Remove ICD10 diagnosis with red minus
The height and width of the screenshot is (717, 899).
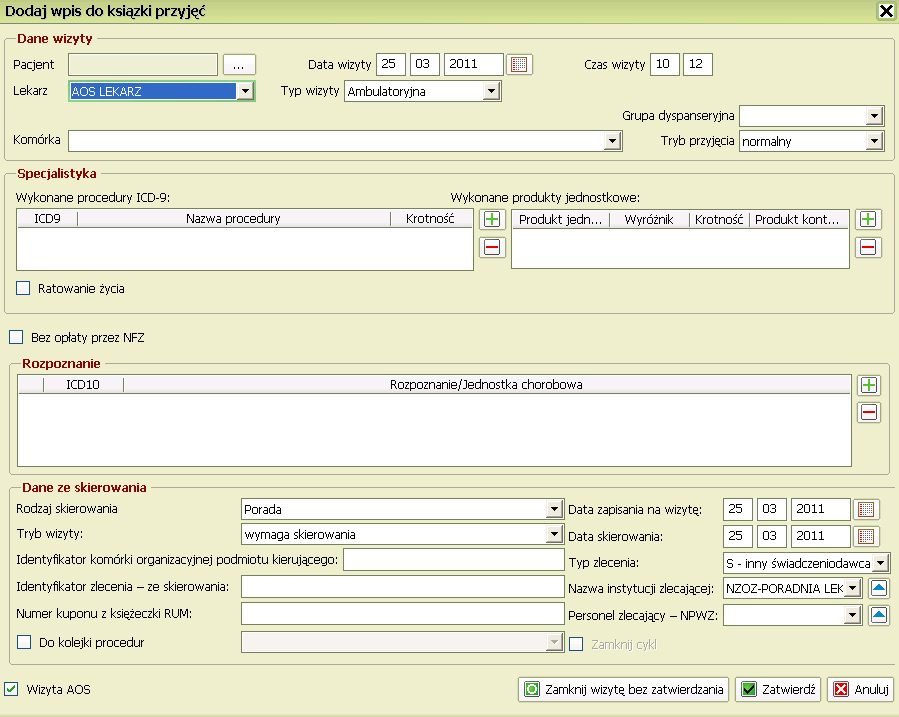[869, 412]
